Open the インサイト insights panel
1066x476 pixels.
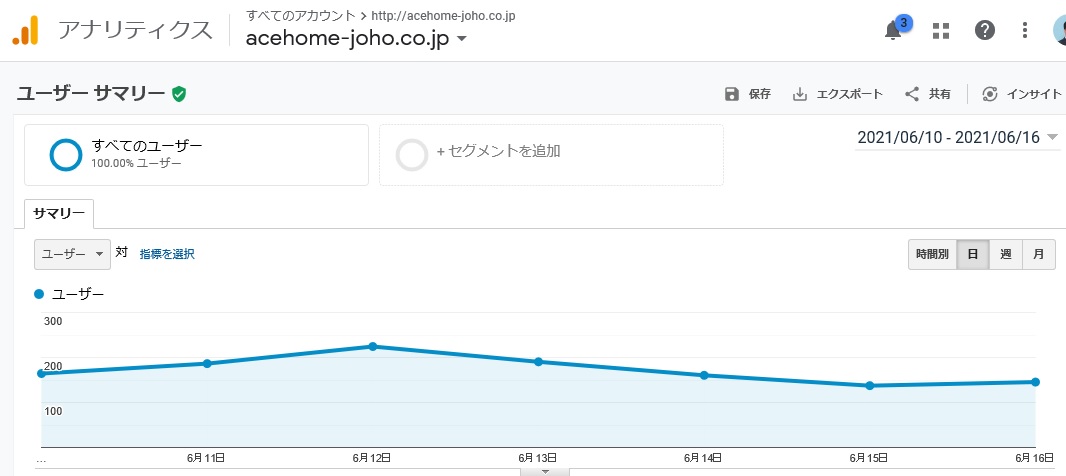(x=1022, y=95)
